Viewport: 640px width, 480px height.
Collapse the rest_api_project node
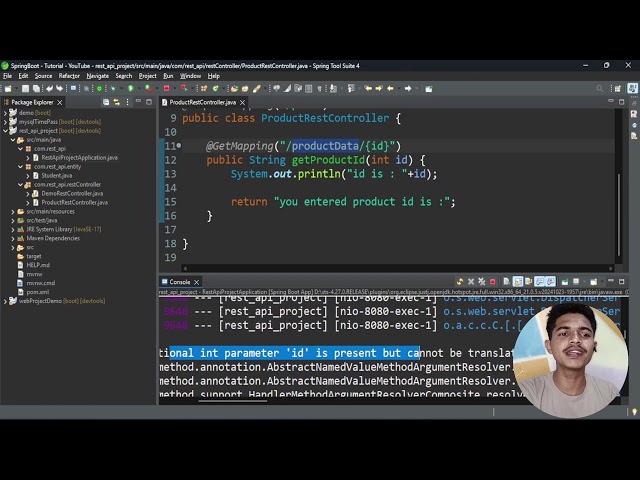pyautogui.click(x=5, y=131)
